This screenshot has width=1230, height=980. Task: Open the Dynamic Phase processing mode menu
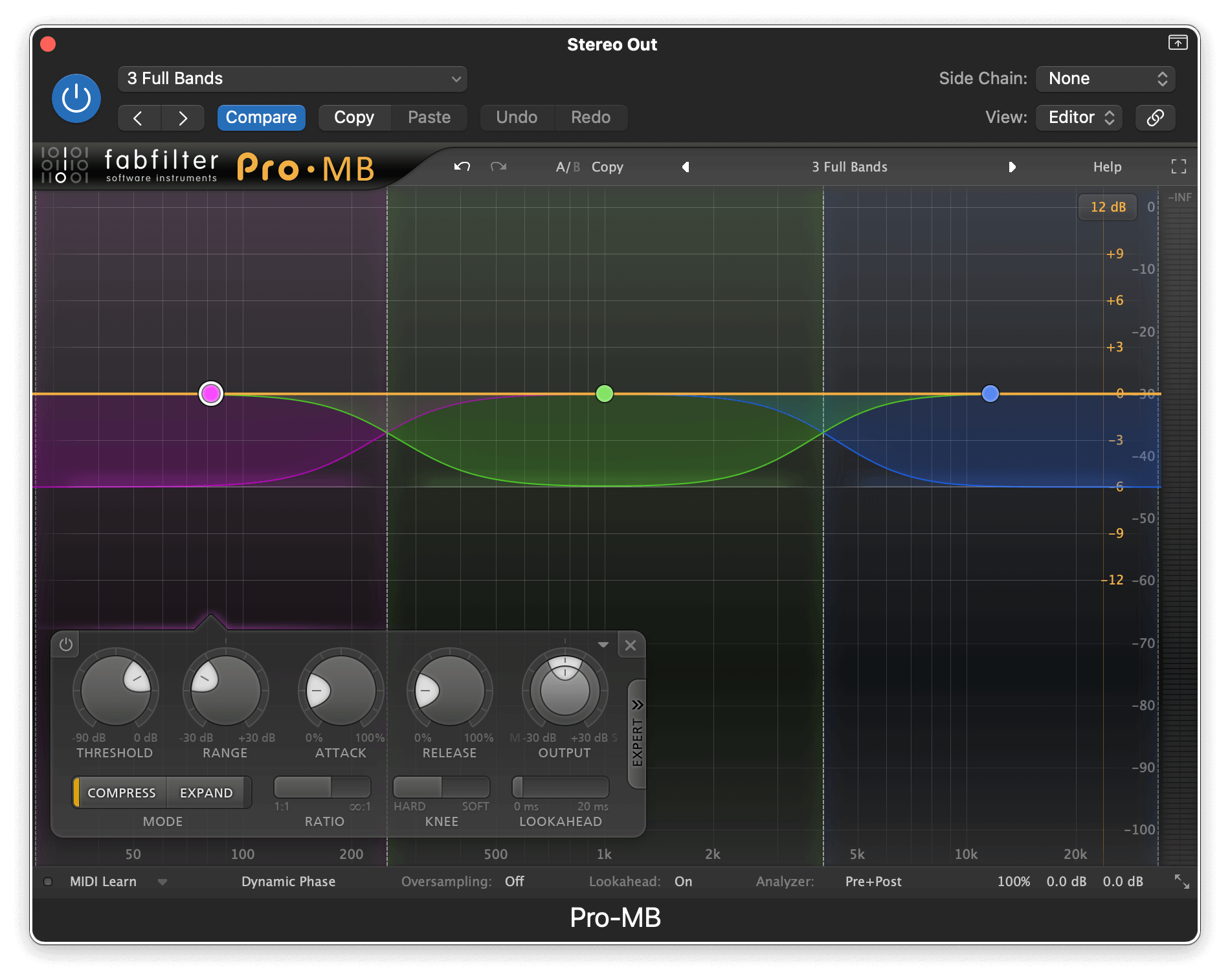288,882
